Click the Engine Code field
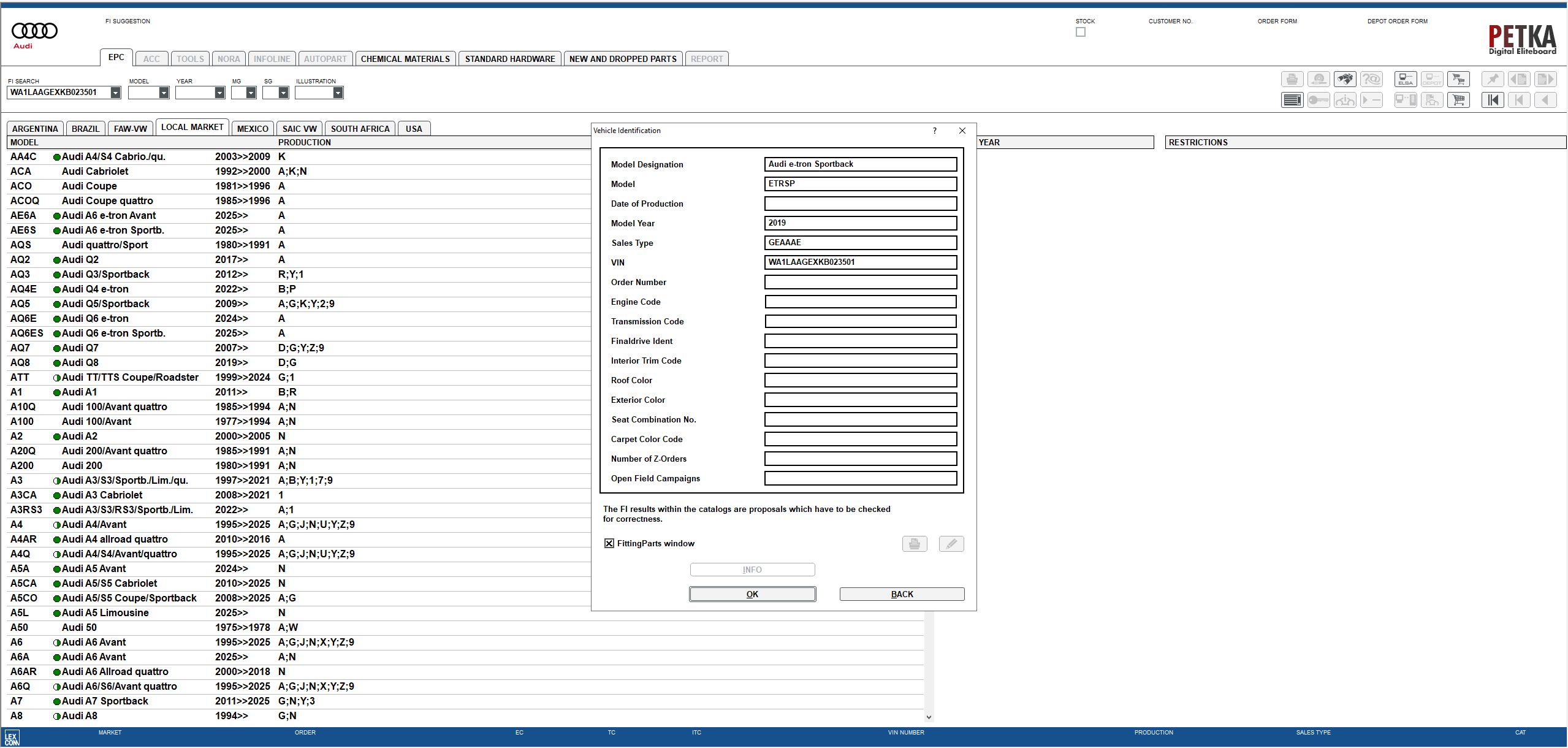Screen dimensions: 1568x748 pos(861,302)
